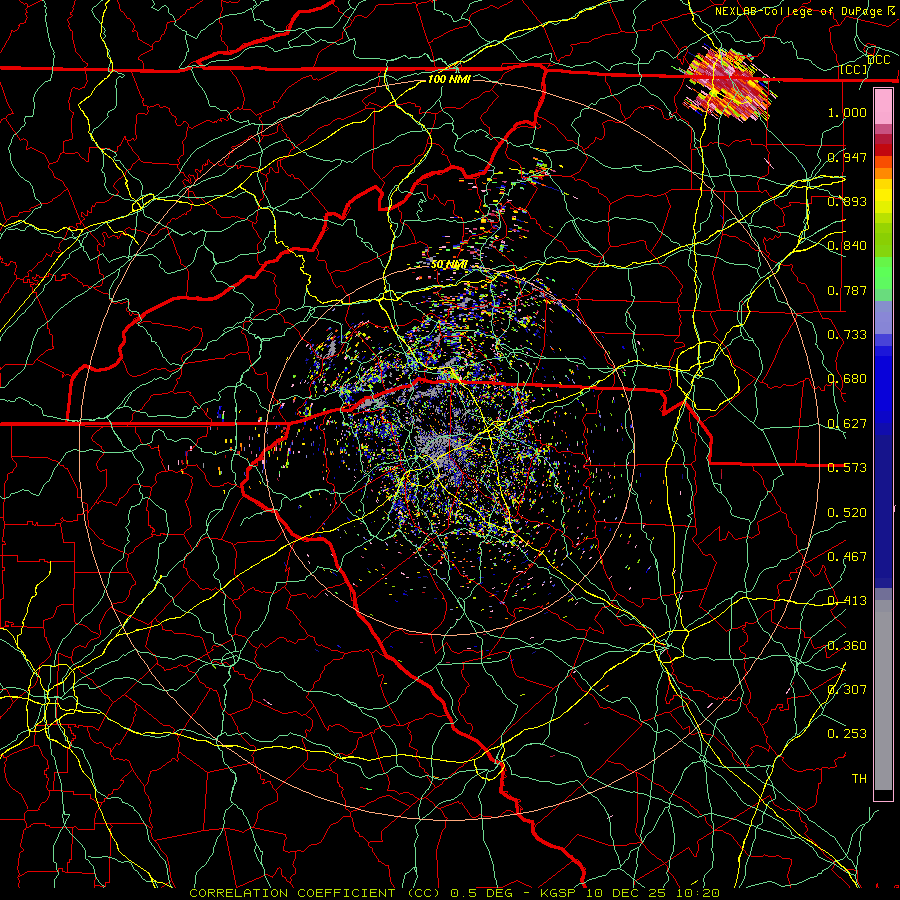Click the bright green band in color scale
900x900 pixels.
pos(883,274)
